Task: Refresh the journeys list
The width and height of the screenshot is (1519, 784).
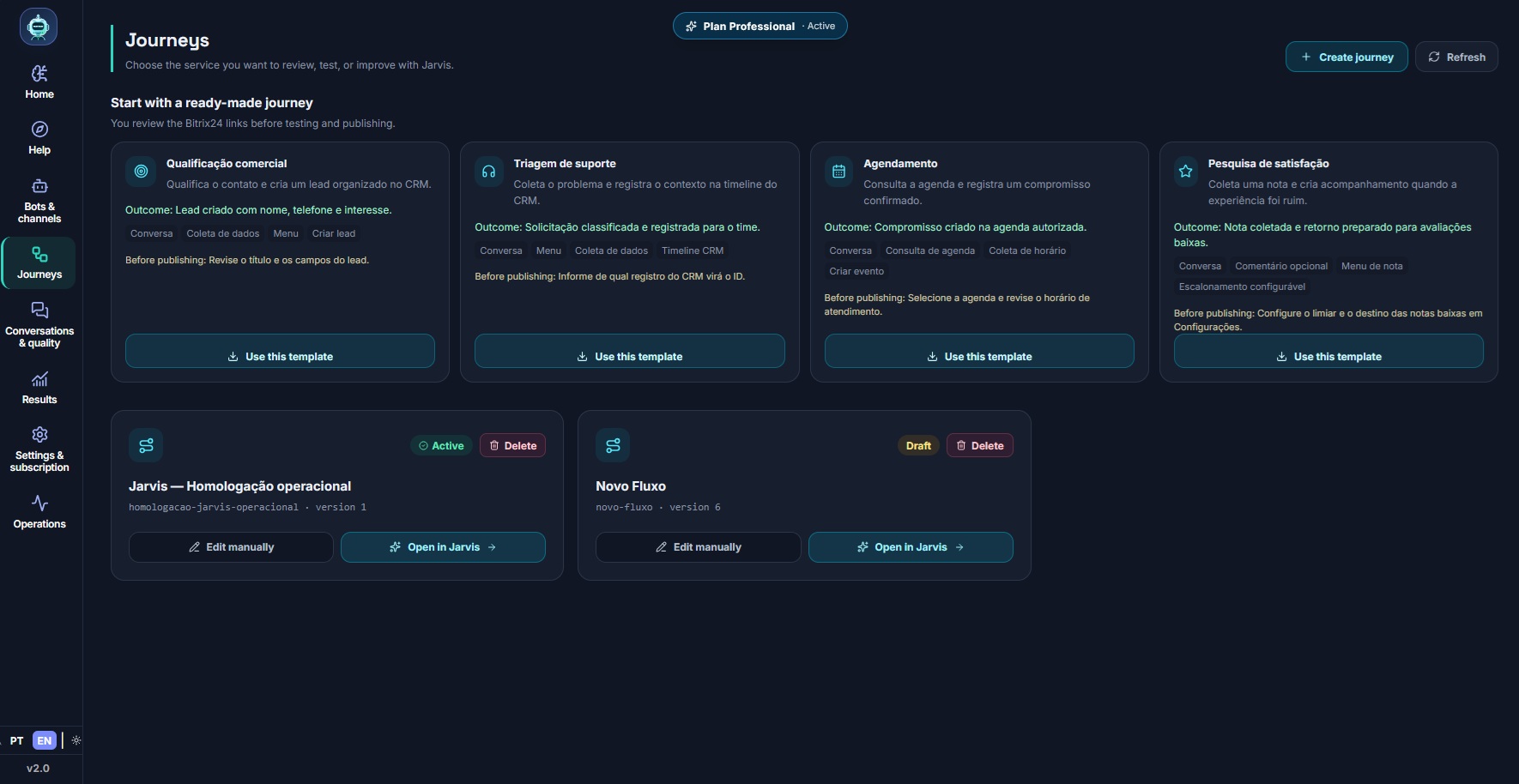Action: click(1456, 57)
